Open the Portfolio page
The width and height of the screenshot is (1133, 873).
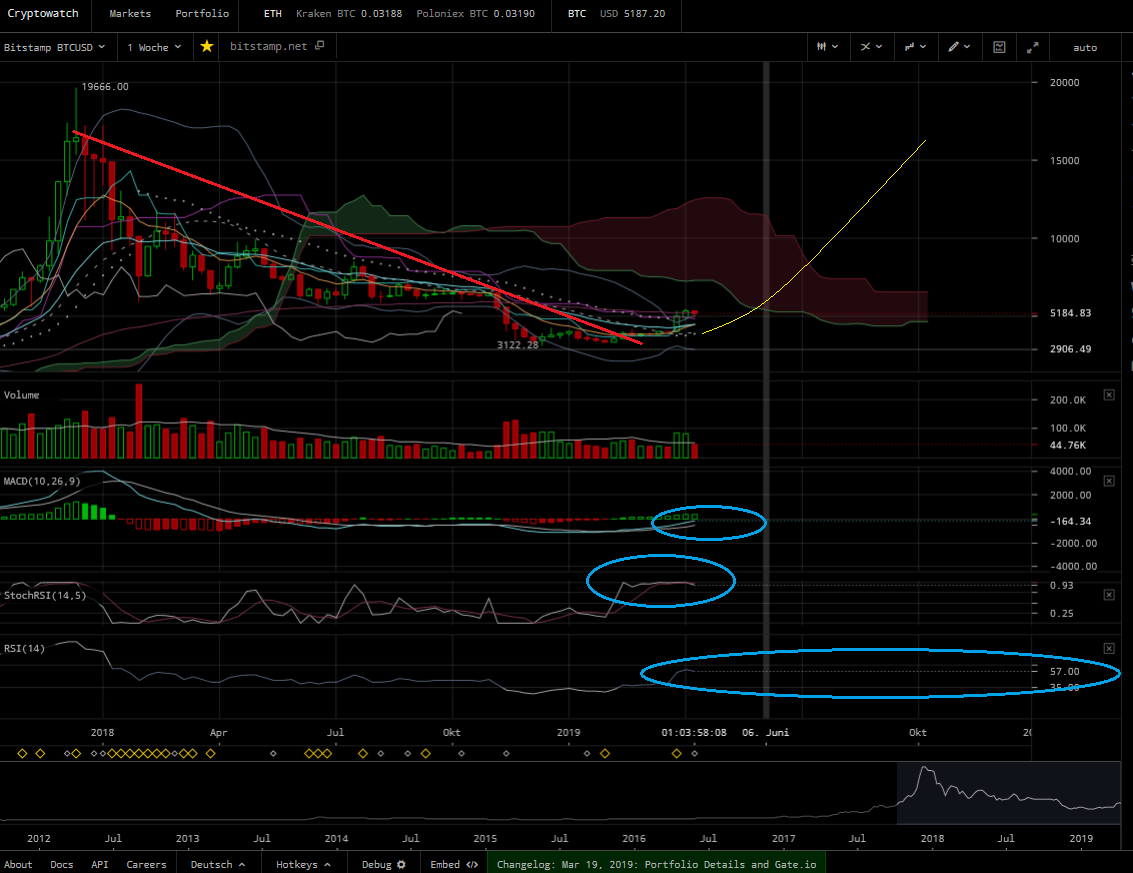[202, 13]
